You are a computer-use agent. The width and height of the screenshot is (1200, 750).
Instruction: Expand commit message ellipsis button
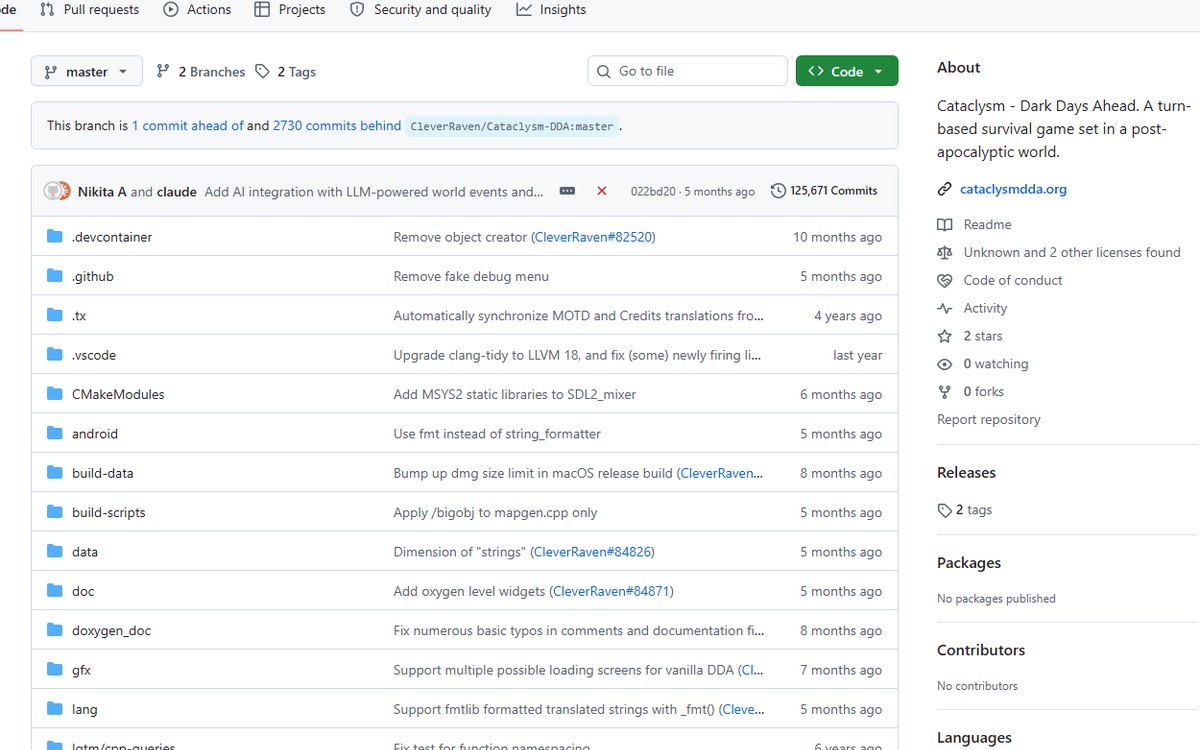click(x=567, y=191)
